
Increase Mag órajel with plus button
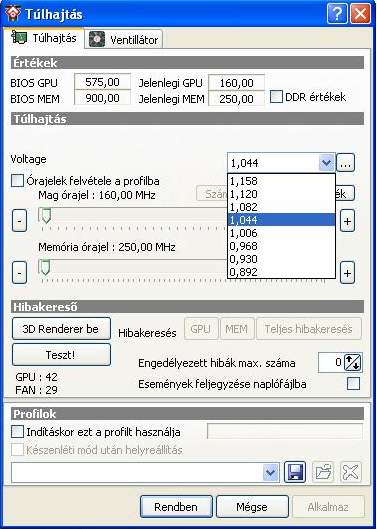[347, 221]
